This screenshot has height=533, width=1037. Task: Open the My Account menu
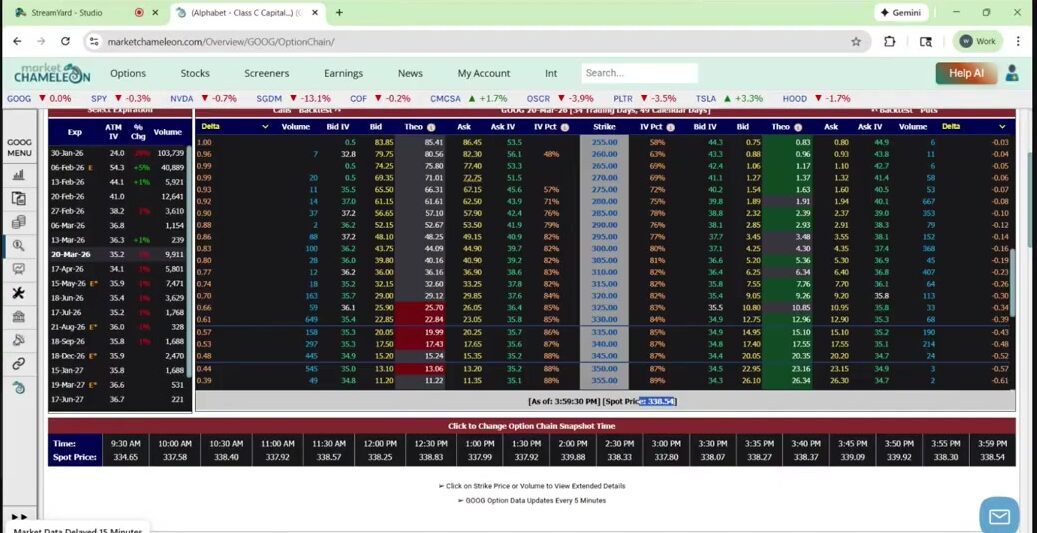483,73
